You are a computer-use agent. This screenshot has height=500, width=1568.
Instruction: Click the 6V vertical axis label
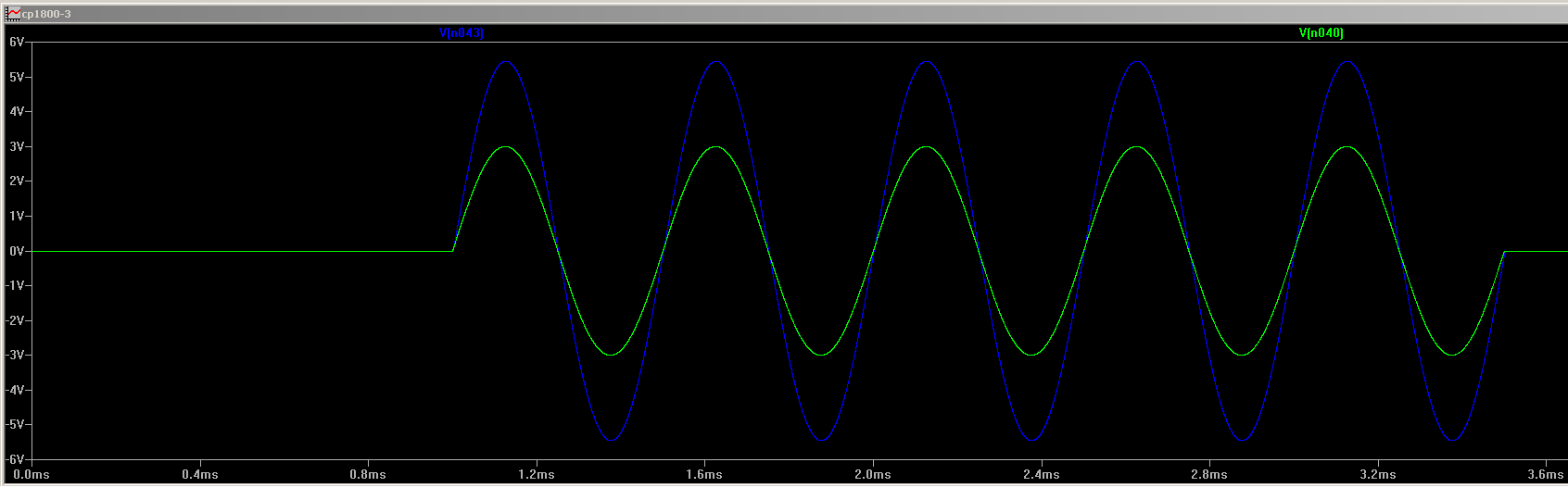(x=16, y=43)
